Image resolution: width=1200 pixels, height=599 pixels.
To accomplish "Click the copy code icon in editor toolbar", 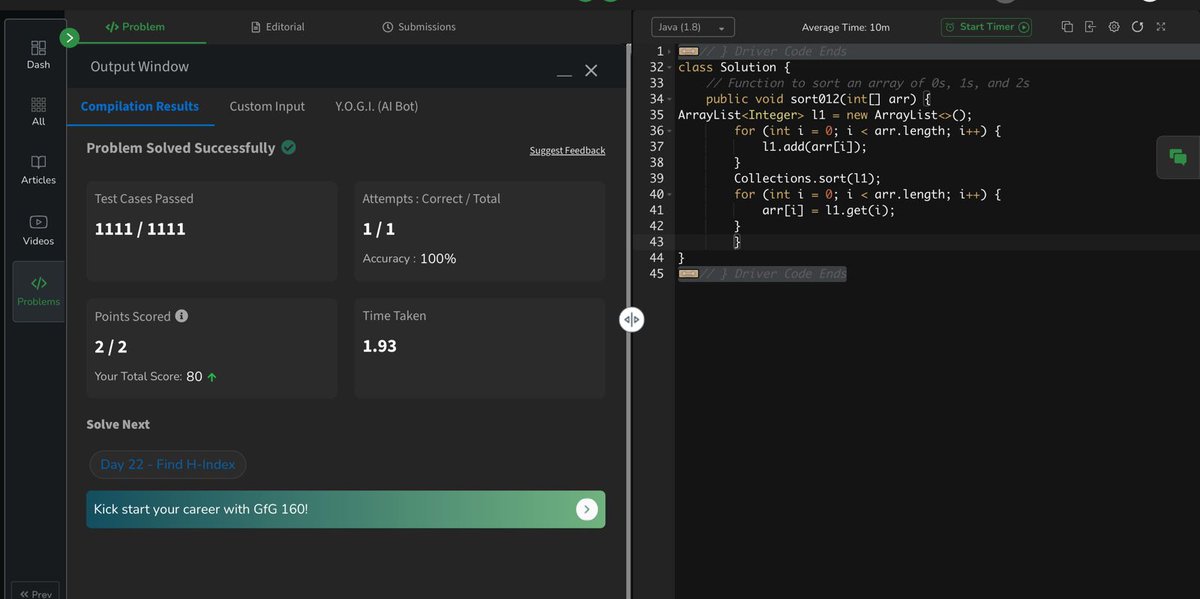I will click(1067, 27).
